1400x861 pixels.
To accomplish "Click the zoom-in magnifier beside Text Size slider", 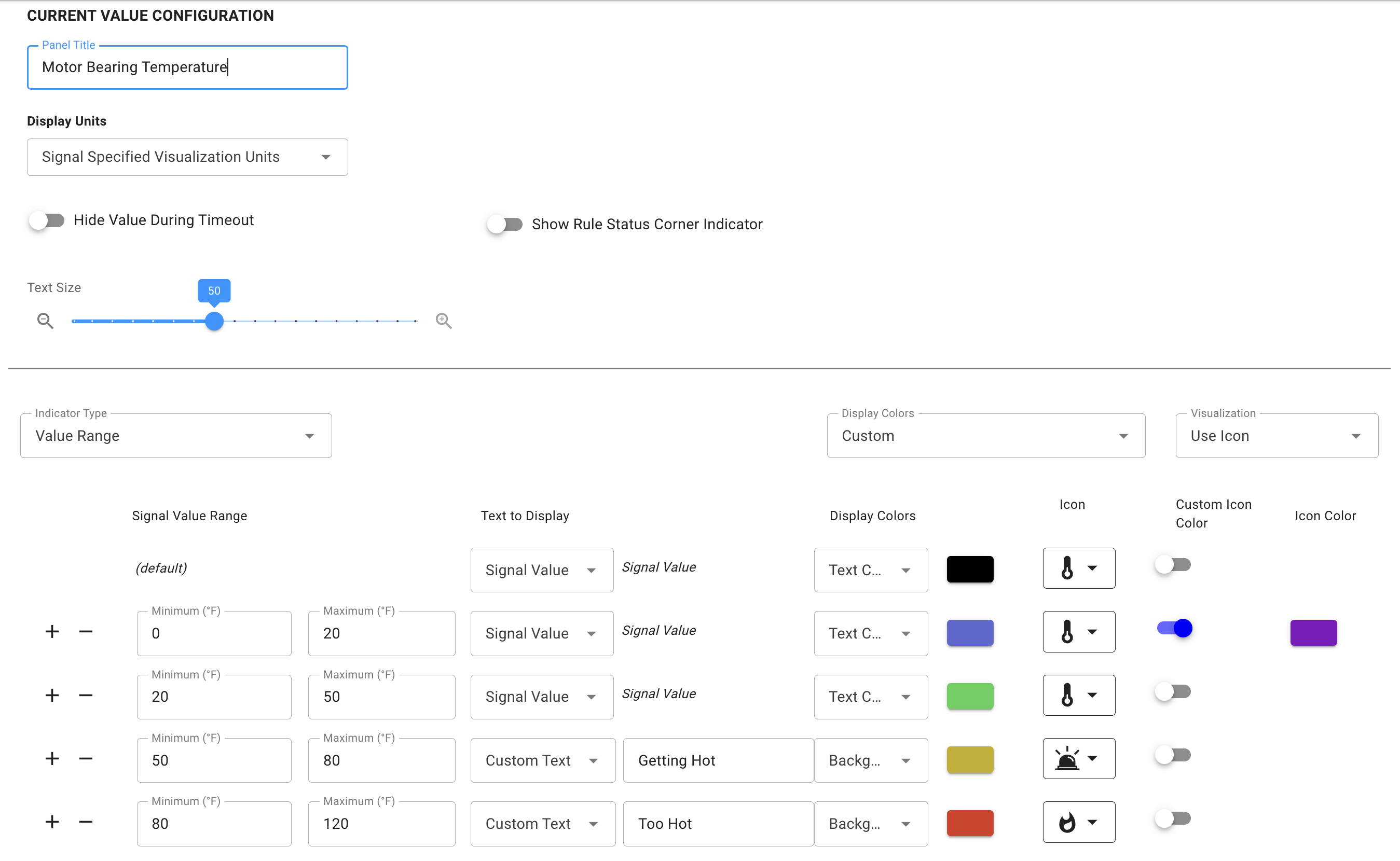I will [444, 321].
